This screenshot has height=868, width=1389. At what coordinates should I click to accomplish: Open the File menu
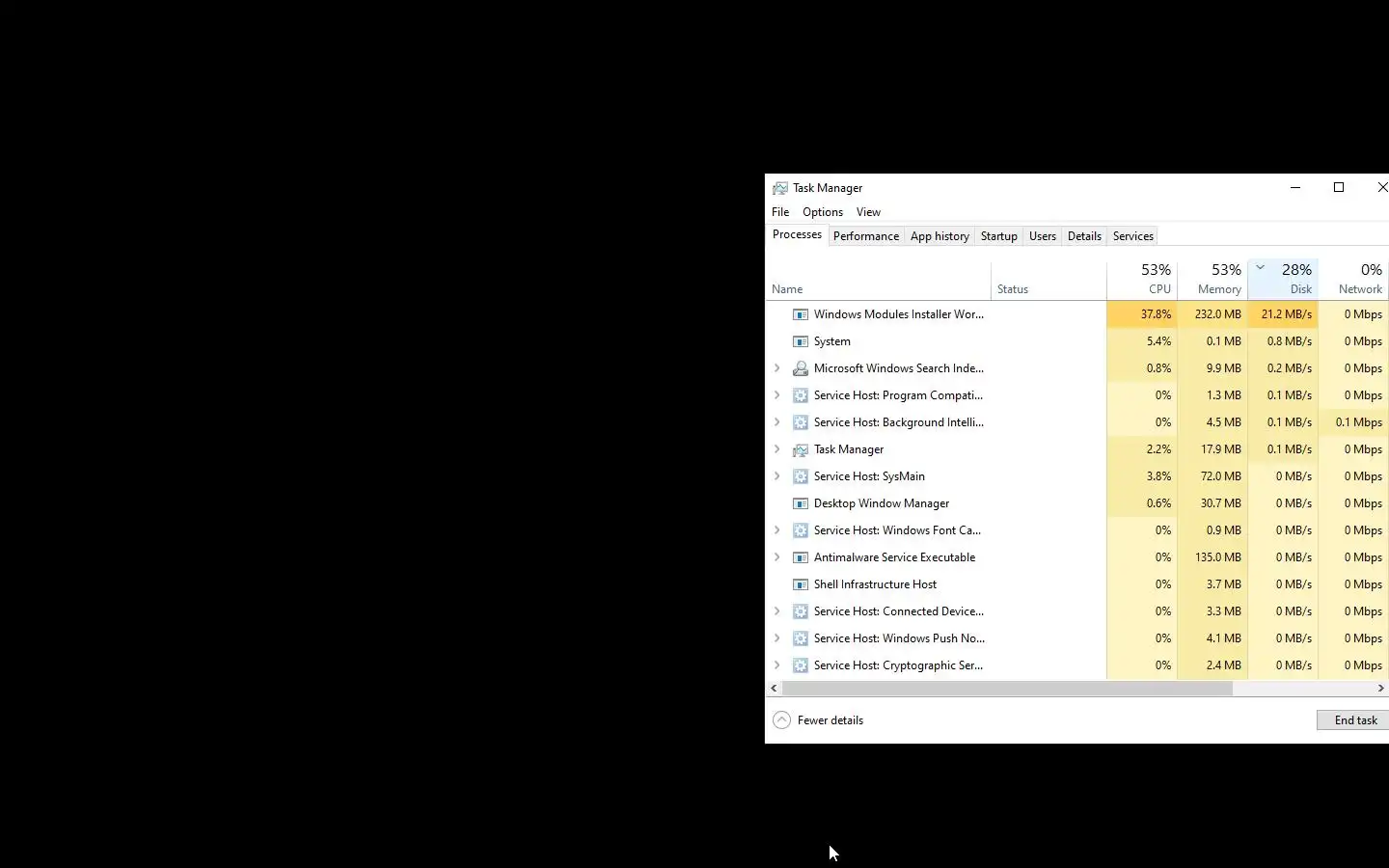coord(780,212)
